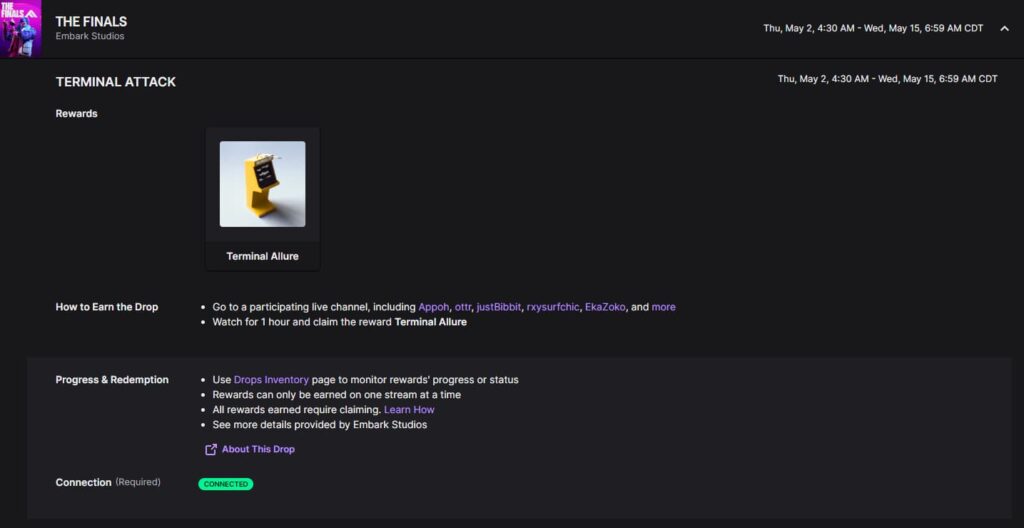Click the Terminal Allure reward caption
1024x528 pixels.
(x=263, y=256)
